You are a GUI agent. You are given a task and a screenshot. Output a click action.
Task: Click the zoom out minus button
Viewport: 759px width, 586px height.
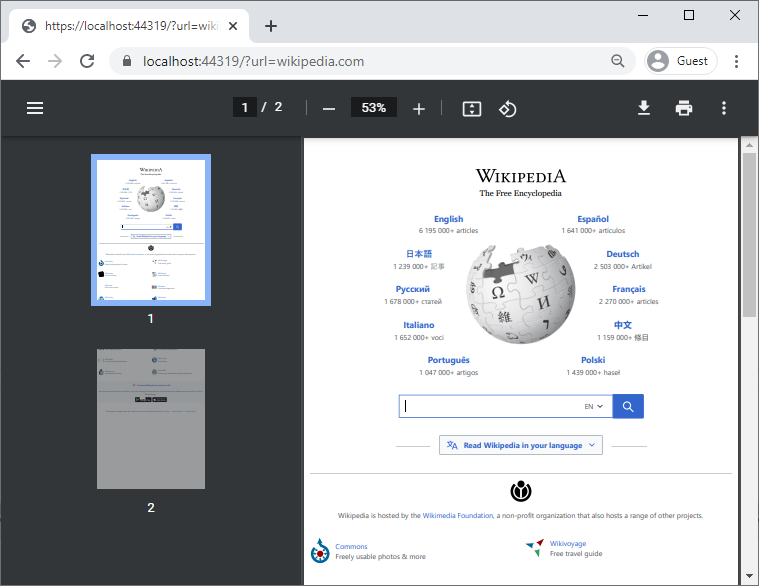click(x=329, y=108)
